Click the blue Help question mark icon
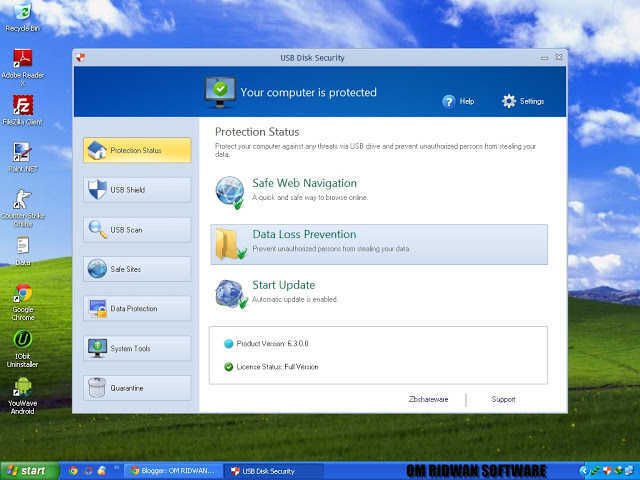The width and height of the screenshot is (640, 480). (449, 101)
